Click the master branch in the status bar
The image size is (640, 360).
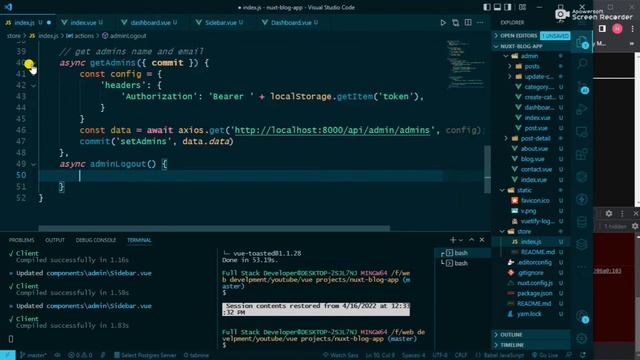click(33, 355)
